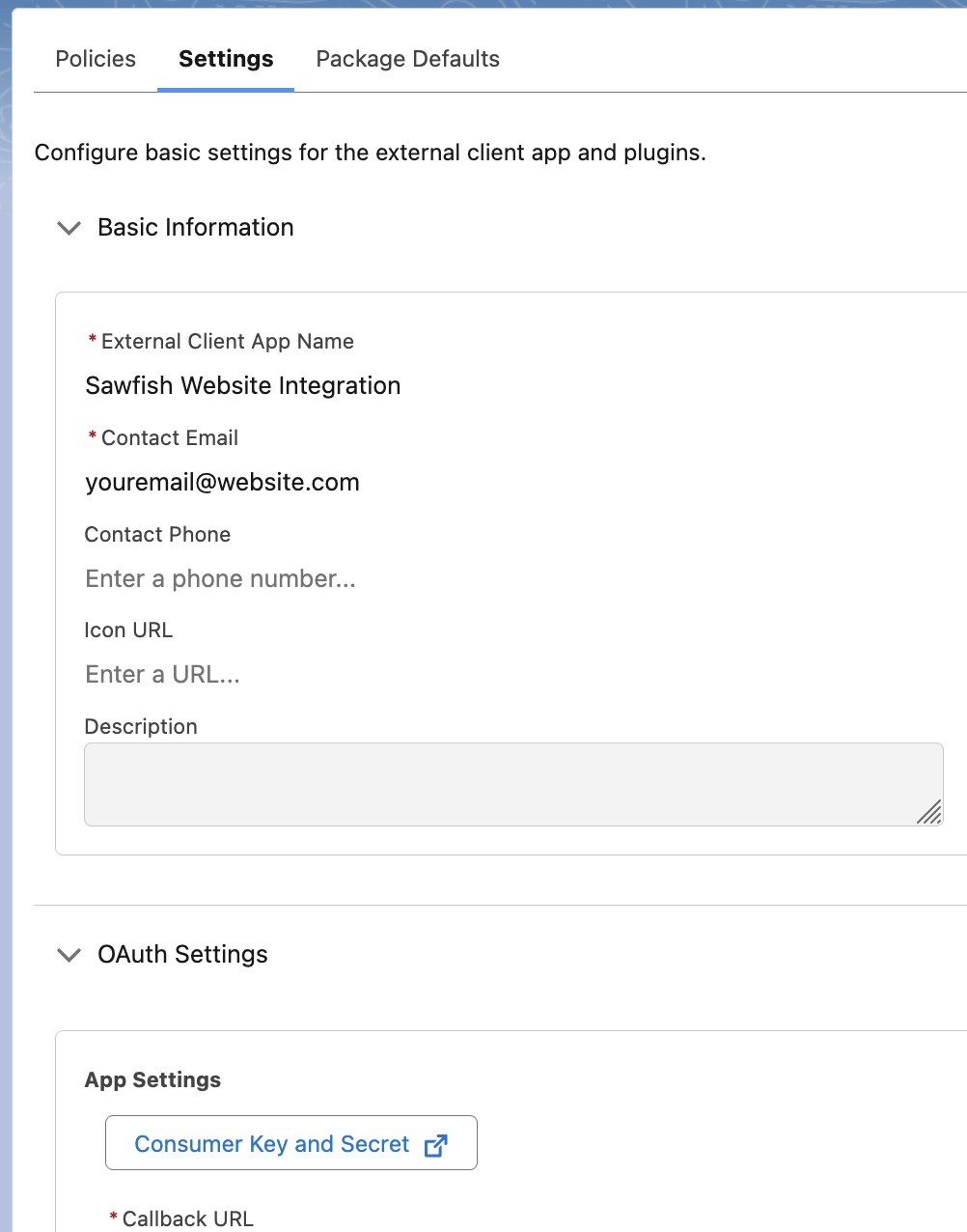
Task: Click inside the Description text area
Action: pyautogui.click(x=513, y=784)
